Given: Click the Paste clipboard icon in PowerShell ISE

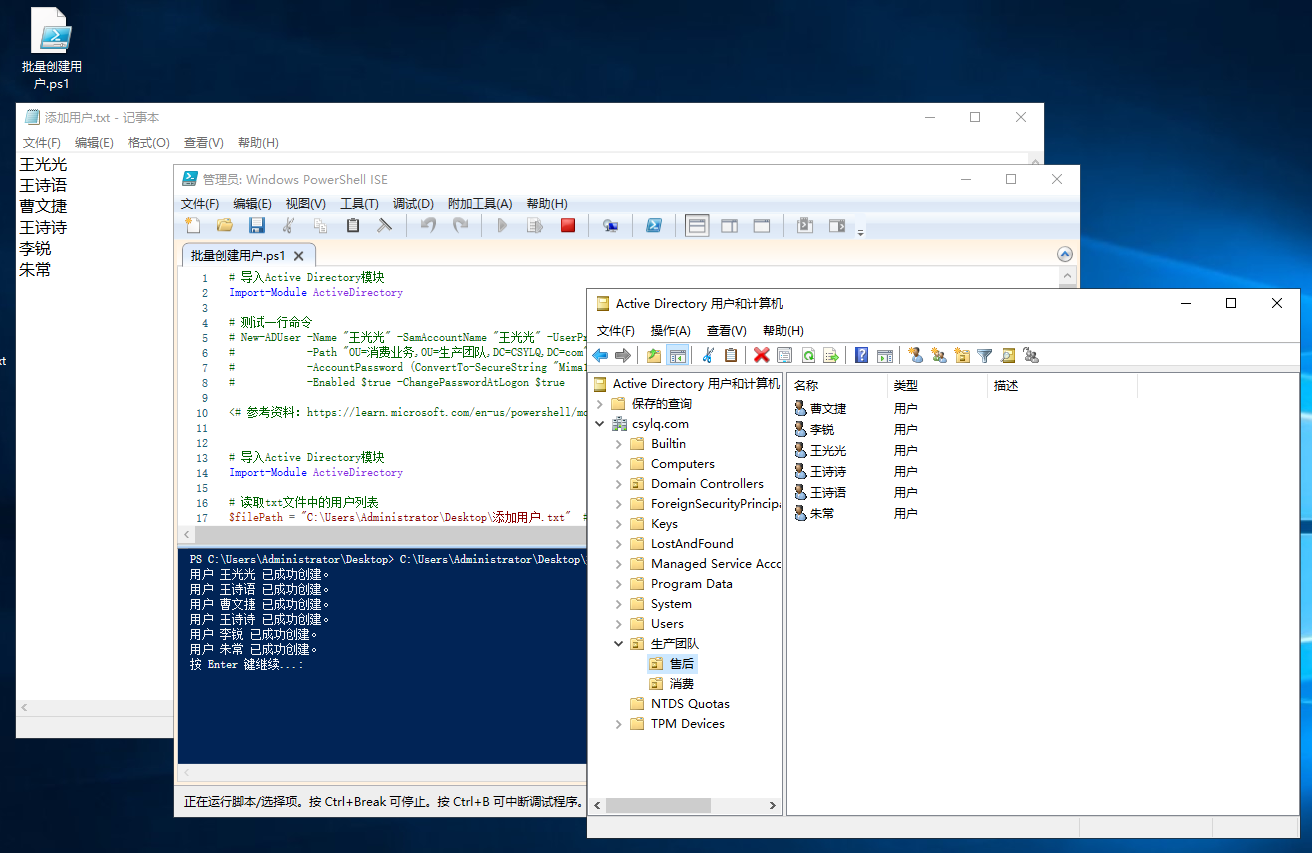Looking at the screenshot, I should coord(353,226).
